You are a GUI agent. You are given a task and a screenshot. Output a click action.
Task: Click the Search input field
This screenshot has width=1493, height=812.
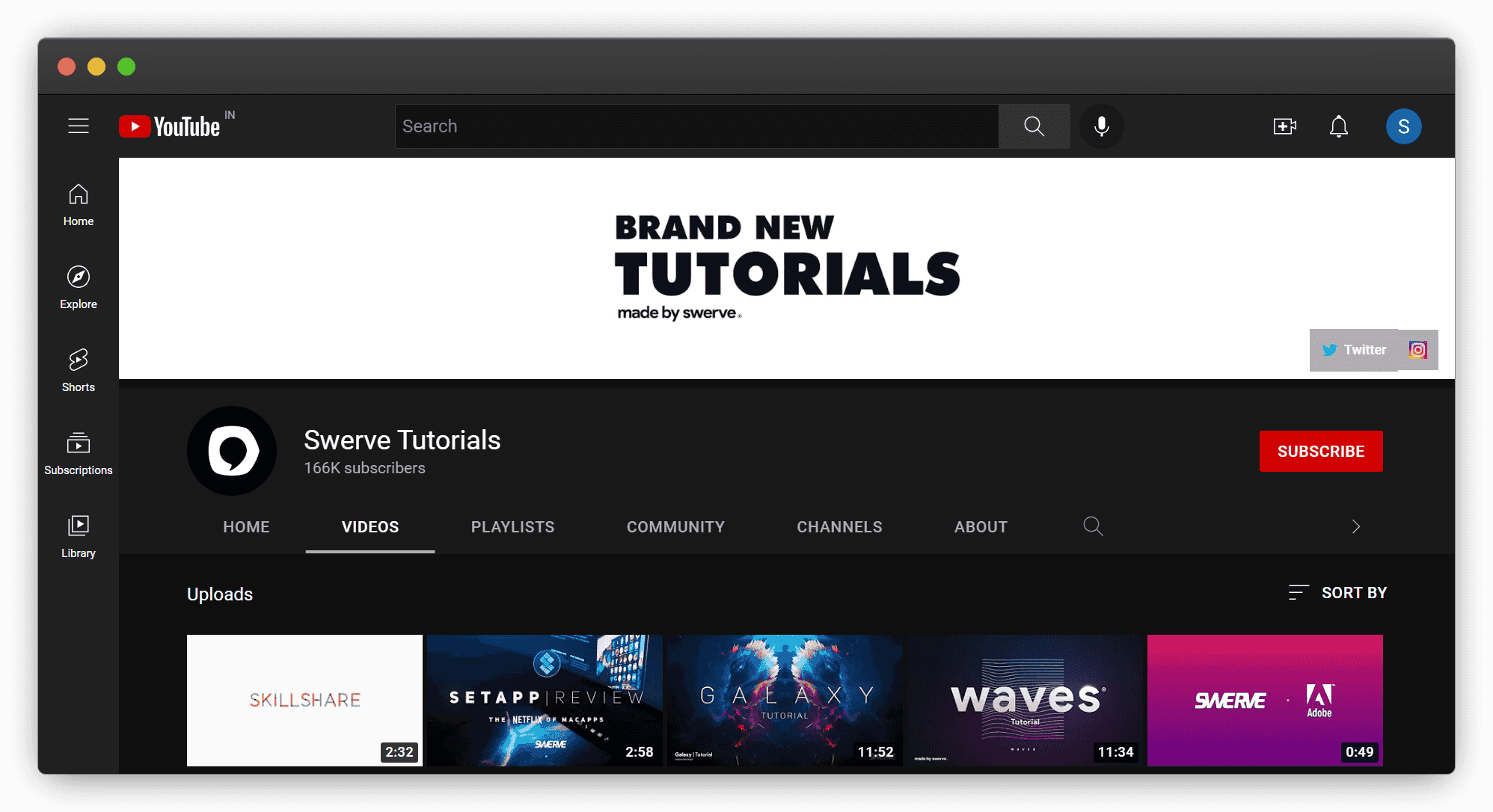[696, 126]
